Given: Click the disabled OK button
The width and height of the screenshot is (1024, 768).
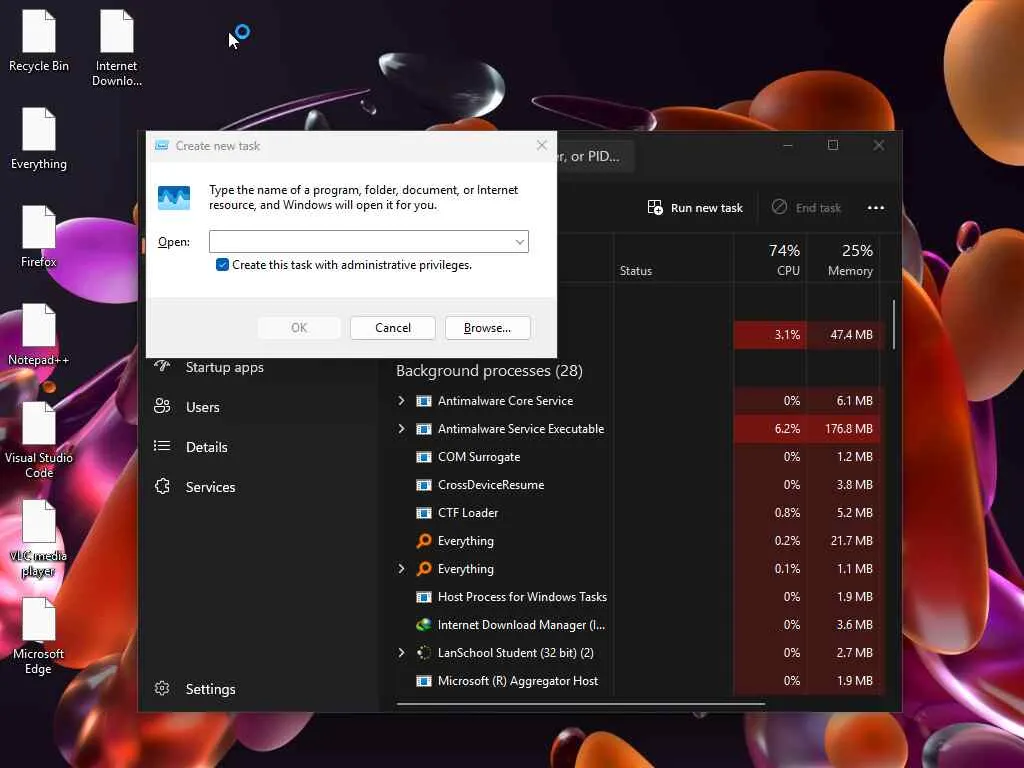Looking at the screenshot, I should pos(299,328).
